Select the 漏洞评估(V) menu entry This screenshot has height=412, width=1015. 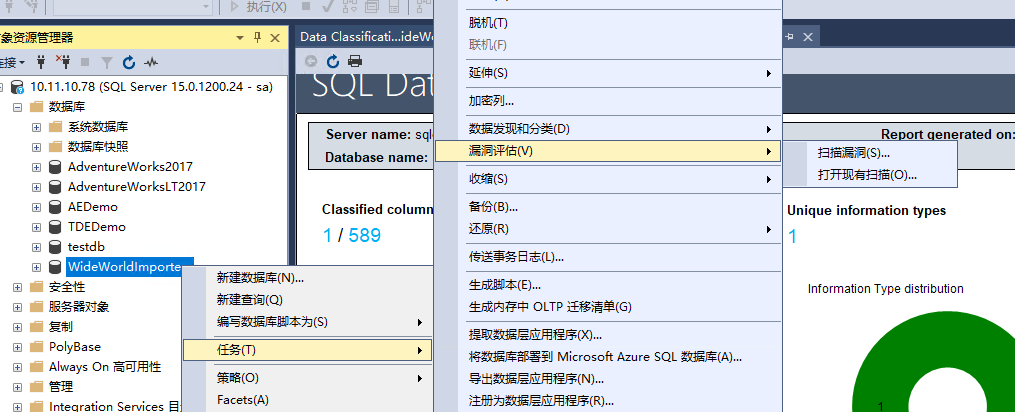click(x=607, y=151)
